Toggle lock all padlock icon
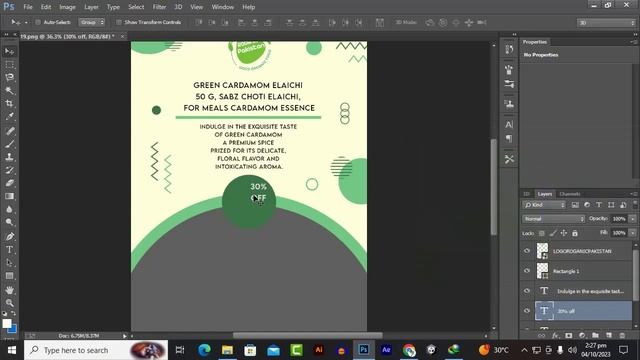The image size is (640, 360). pyautogui.click(x=575, y=233)
